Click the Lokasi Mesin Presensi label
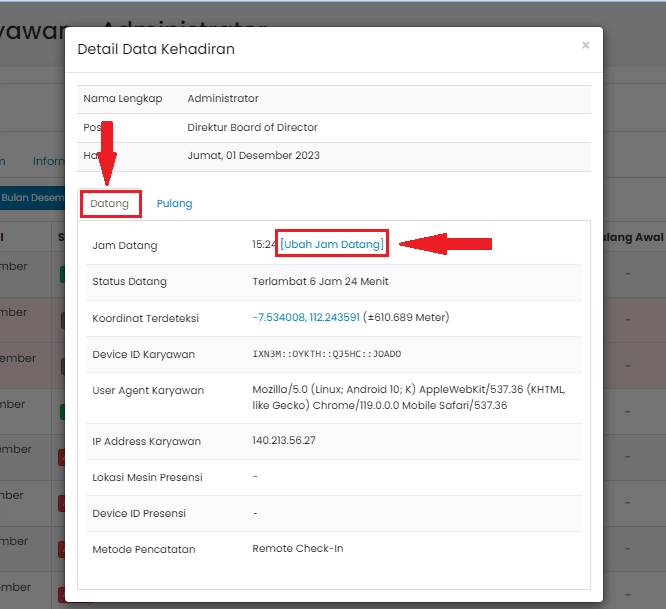 [x=145, y=477]
